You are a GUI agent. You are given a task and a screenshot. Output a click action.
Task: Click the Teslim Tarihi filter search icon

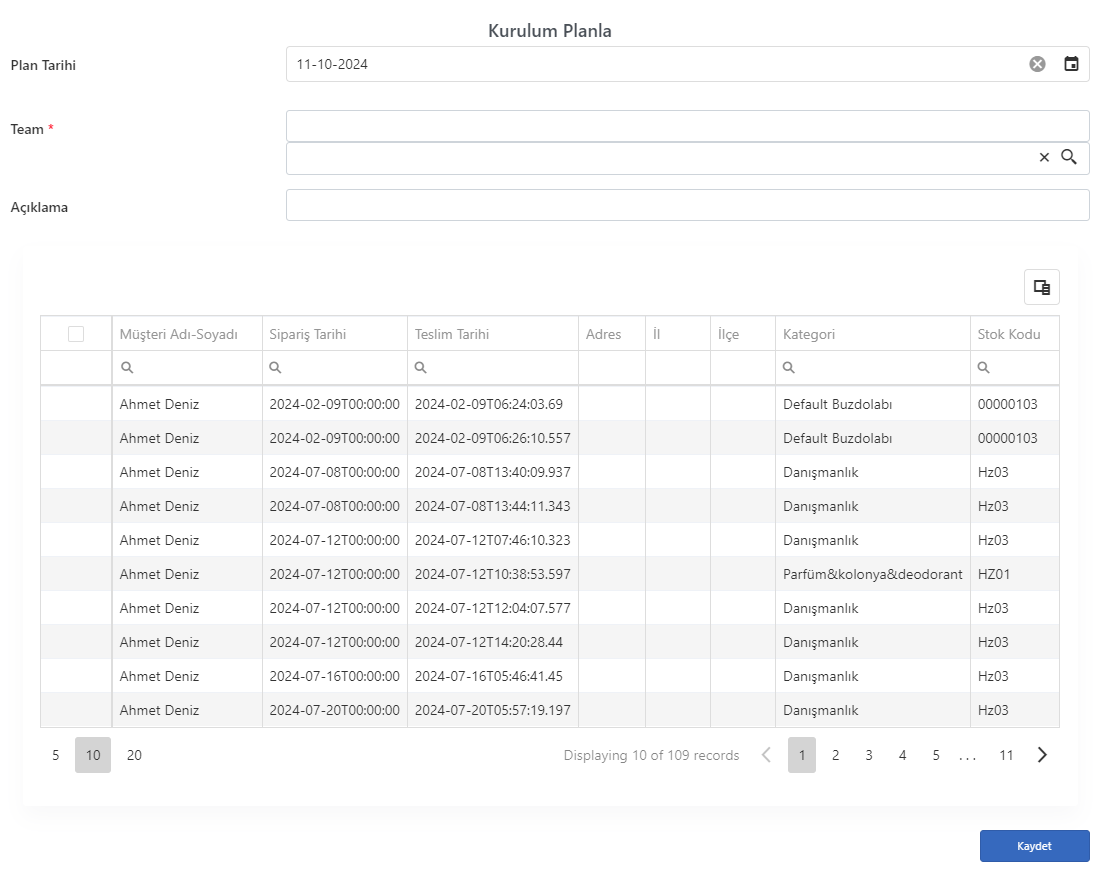421,367
